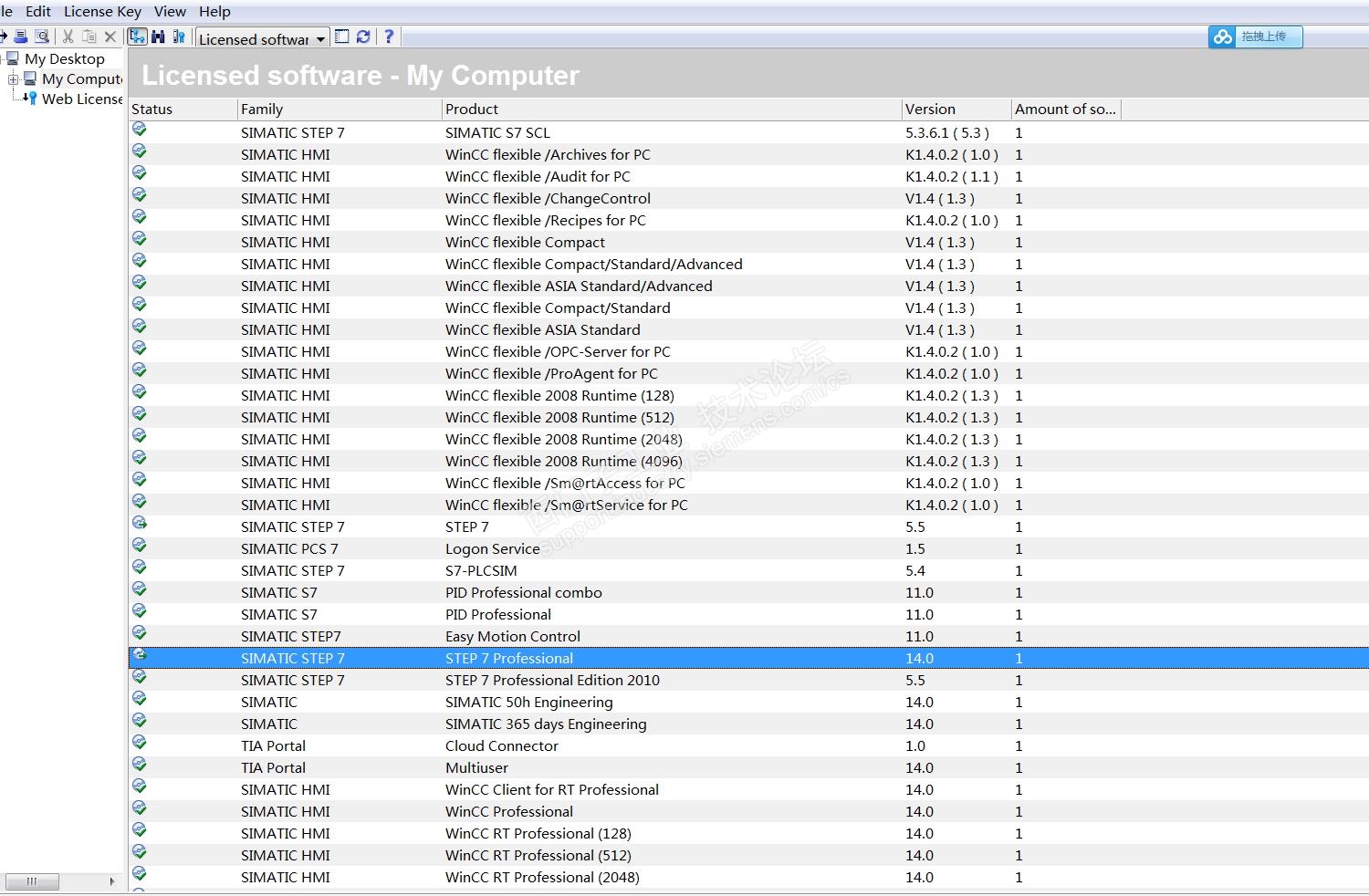Click the SIMATIC STEP7 family cell for Easy Motion Control

click(x=291, y=636)
